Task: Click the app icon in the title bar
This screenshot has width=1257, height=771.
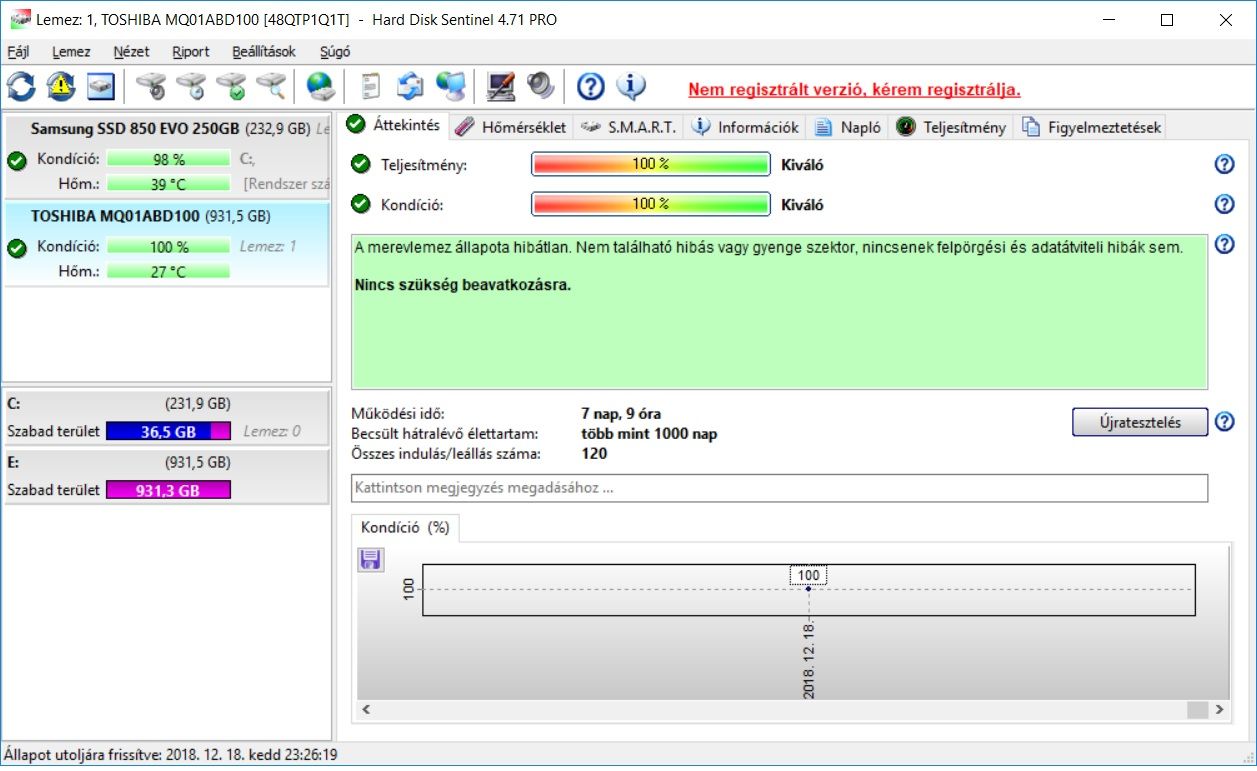Action: pos(18,20)
